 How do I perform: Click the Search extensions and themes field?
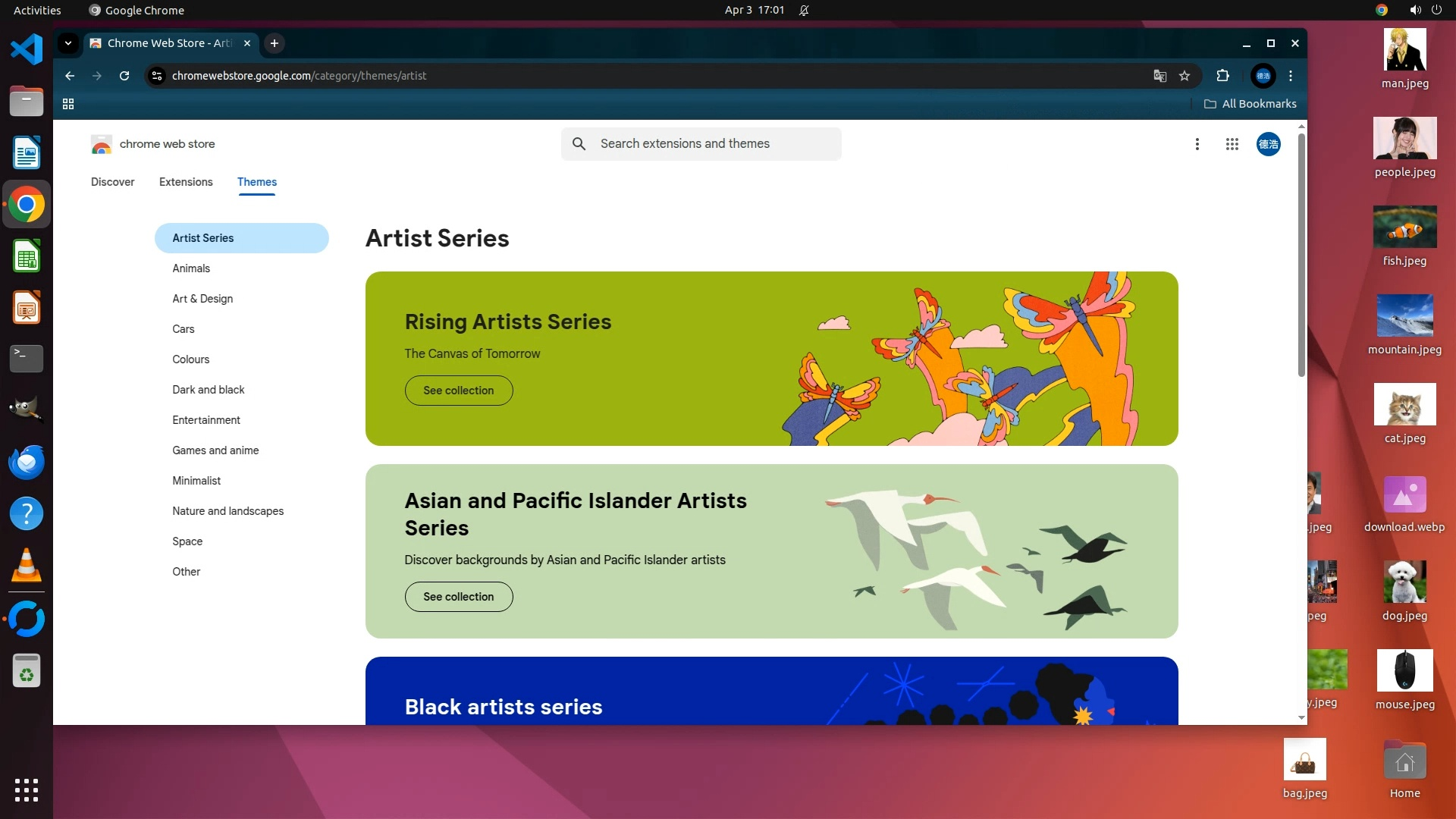(701, 144)
